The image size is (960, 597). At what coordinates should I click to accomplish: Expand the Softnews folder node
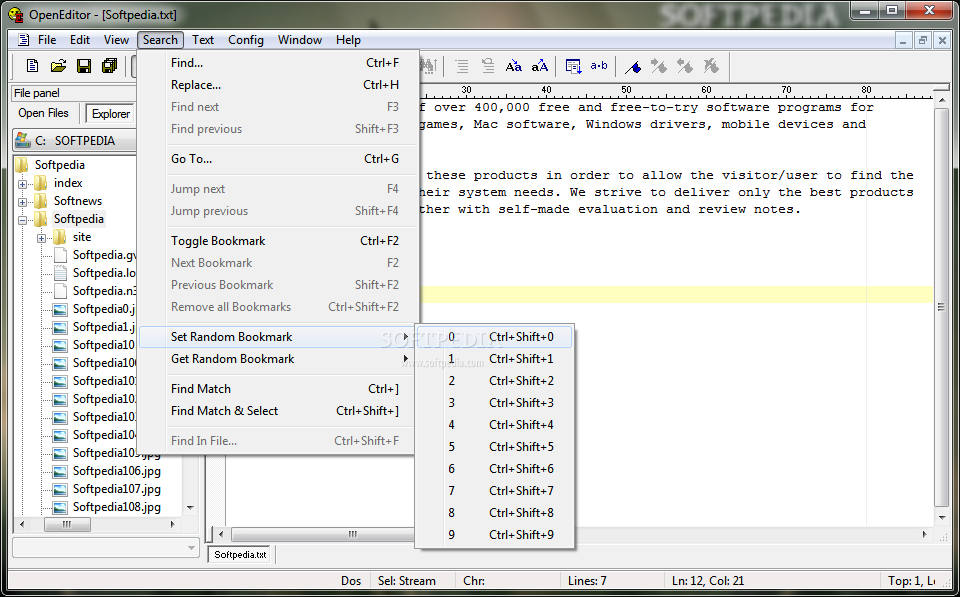[23, 201]
